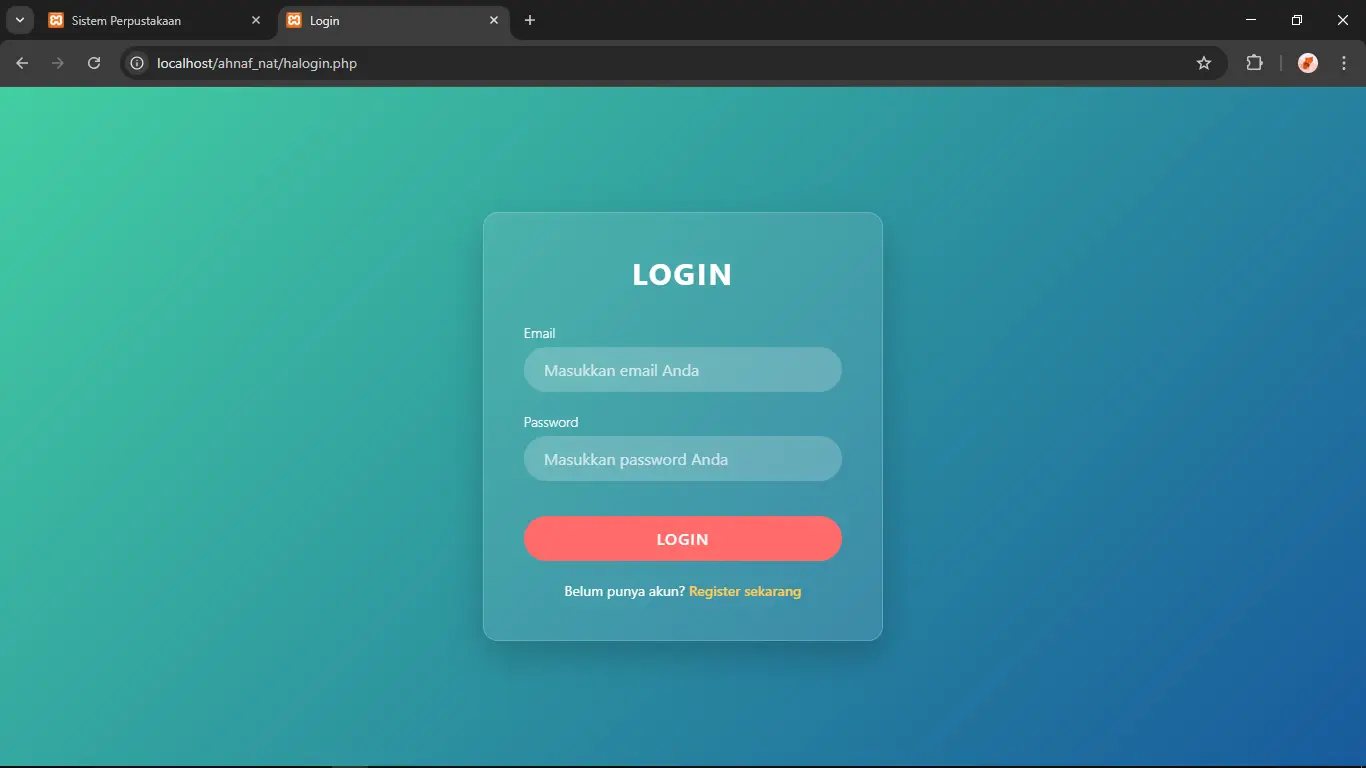Close the browser window
The height and width of the screenshot is (768, 1366).
[1343, 20]
